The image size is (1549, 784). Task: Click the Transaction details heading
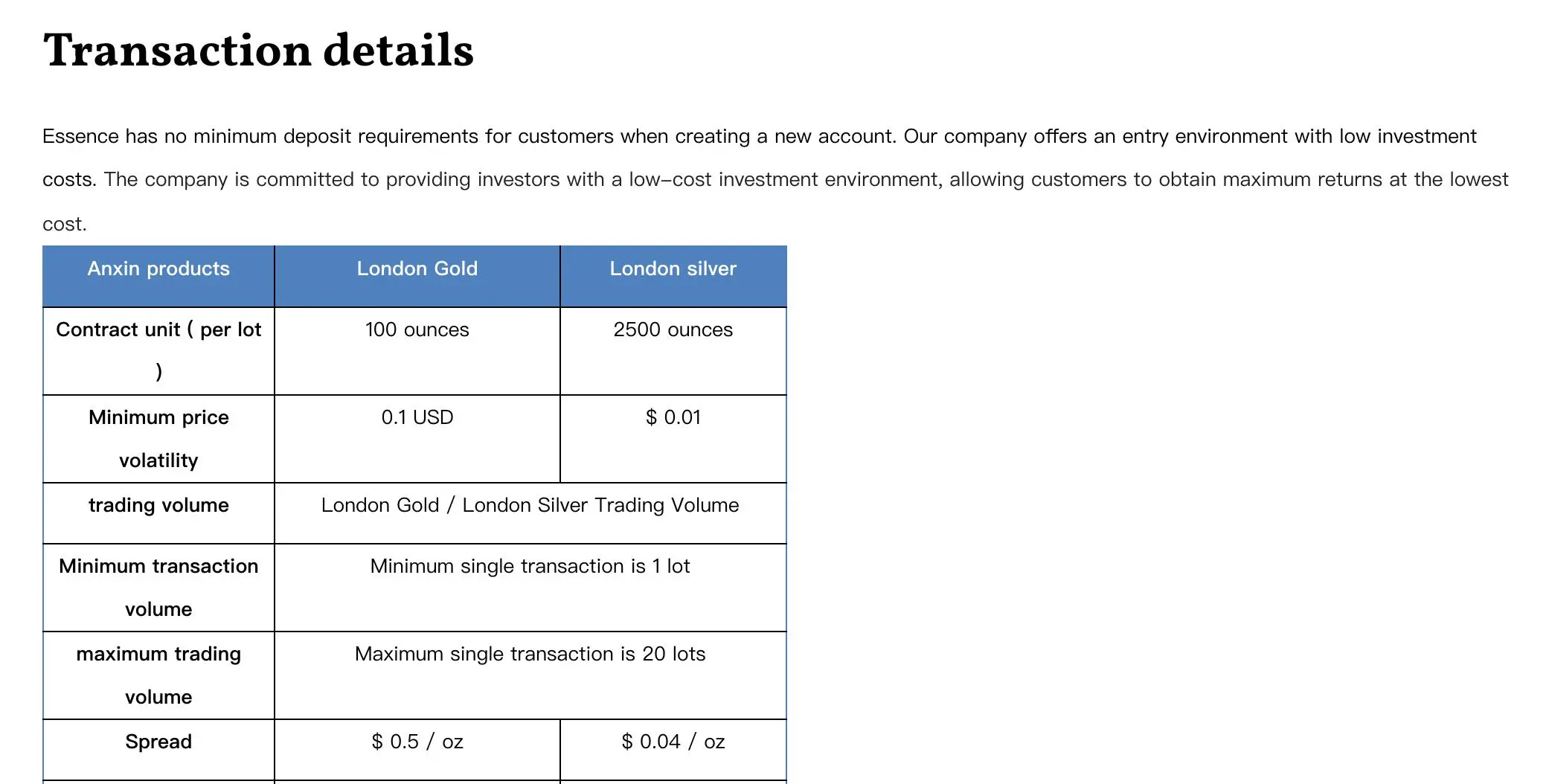coord(258,51)
